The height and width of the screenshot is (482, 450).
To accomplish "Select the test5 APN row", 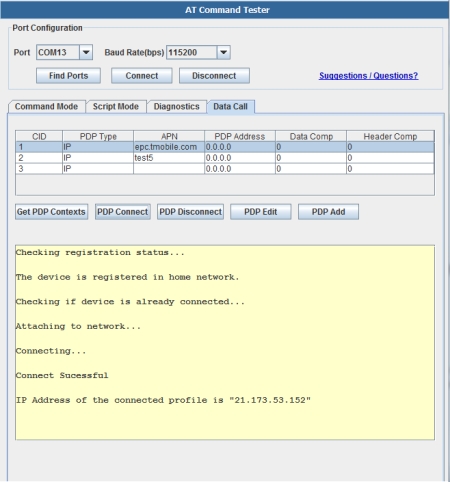I will 225,158.
